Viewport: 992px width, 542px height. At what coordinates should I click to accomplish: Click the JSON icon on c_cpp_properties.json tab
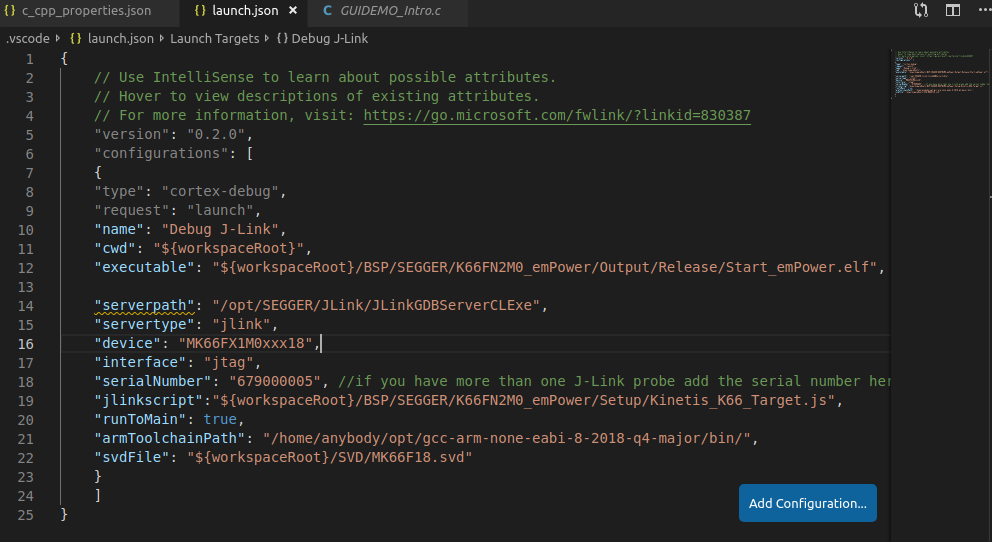(10, 11)
